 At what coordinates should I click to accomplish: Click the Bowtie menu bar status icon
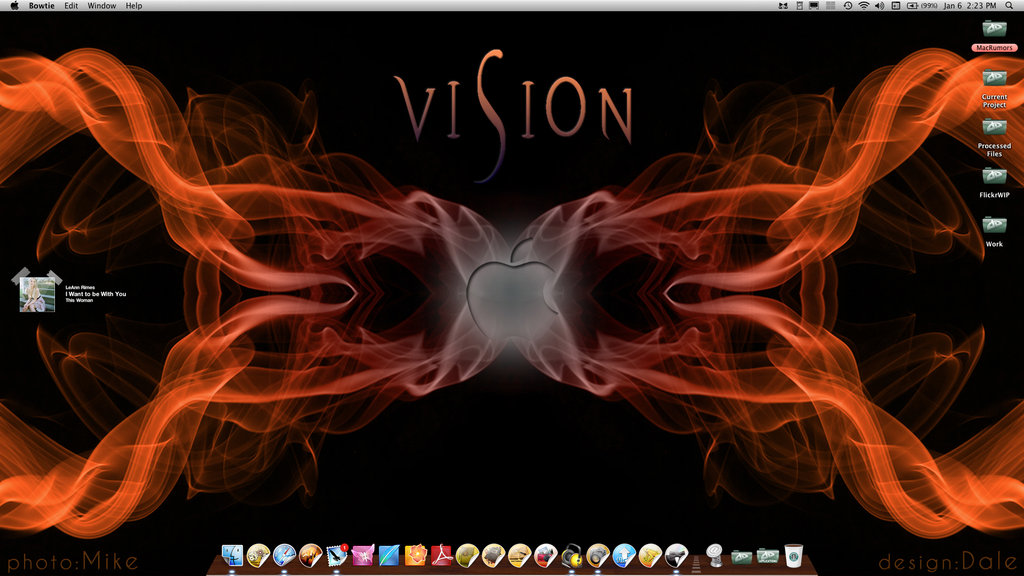(782, 5)
